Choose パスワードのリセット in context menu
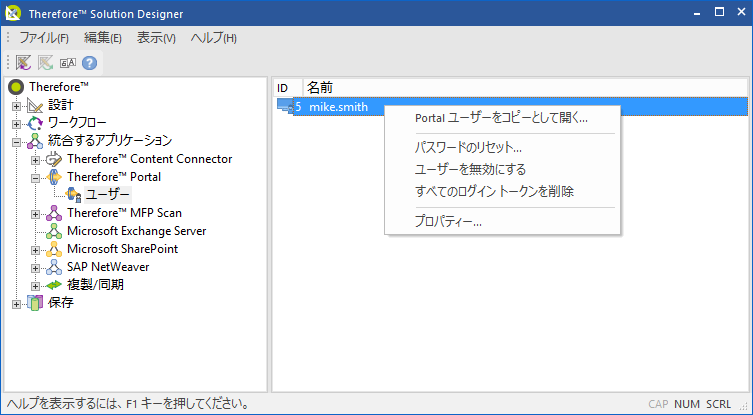The height and width of the screenshot is (415, 753). click(502, 148)
